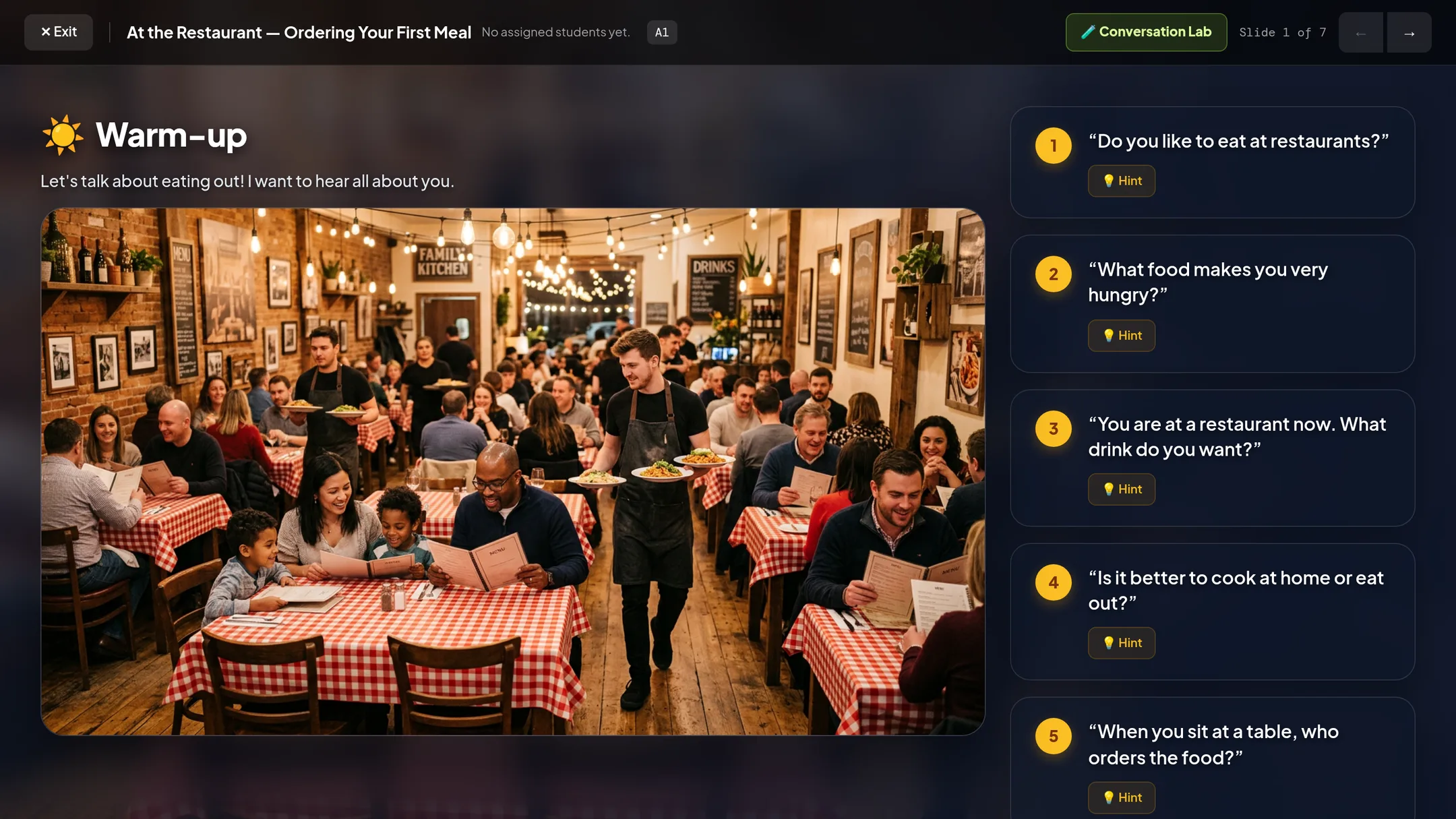Click the number 1 question badge
Viewport: 1456px width, 819px height.
pyautogui.click(x=1054, y=146)
